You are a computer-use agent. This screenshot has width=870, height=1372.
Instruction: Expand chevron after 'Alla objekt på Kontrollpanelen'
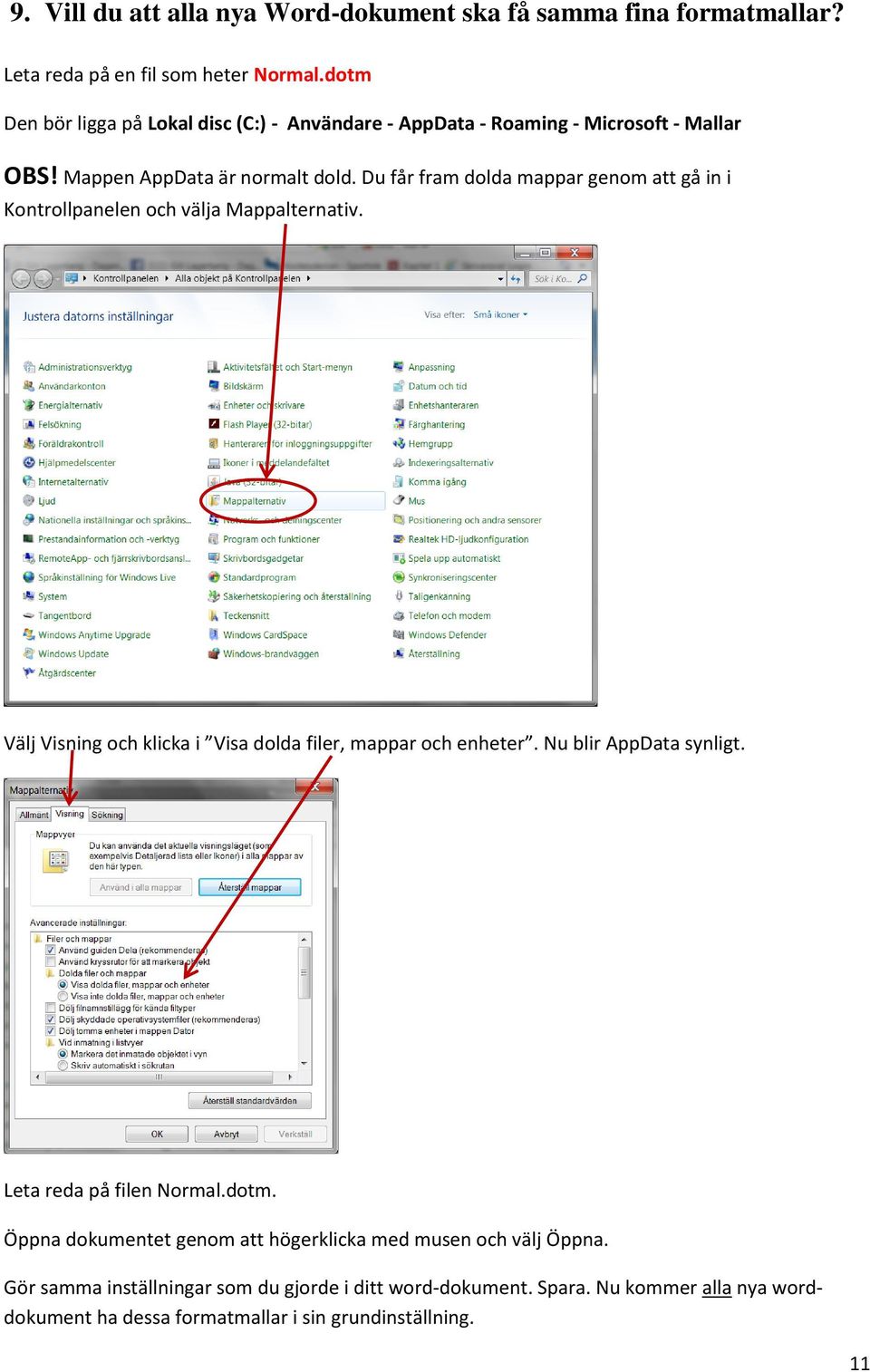[308, 278]
